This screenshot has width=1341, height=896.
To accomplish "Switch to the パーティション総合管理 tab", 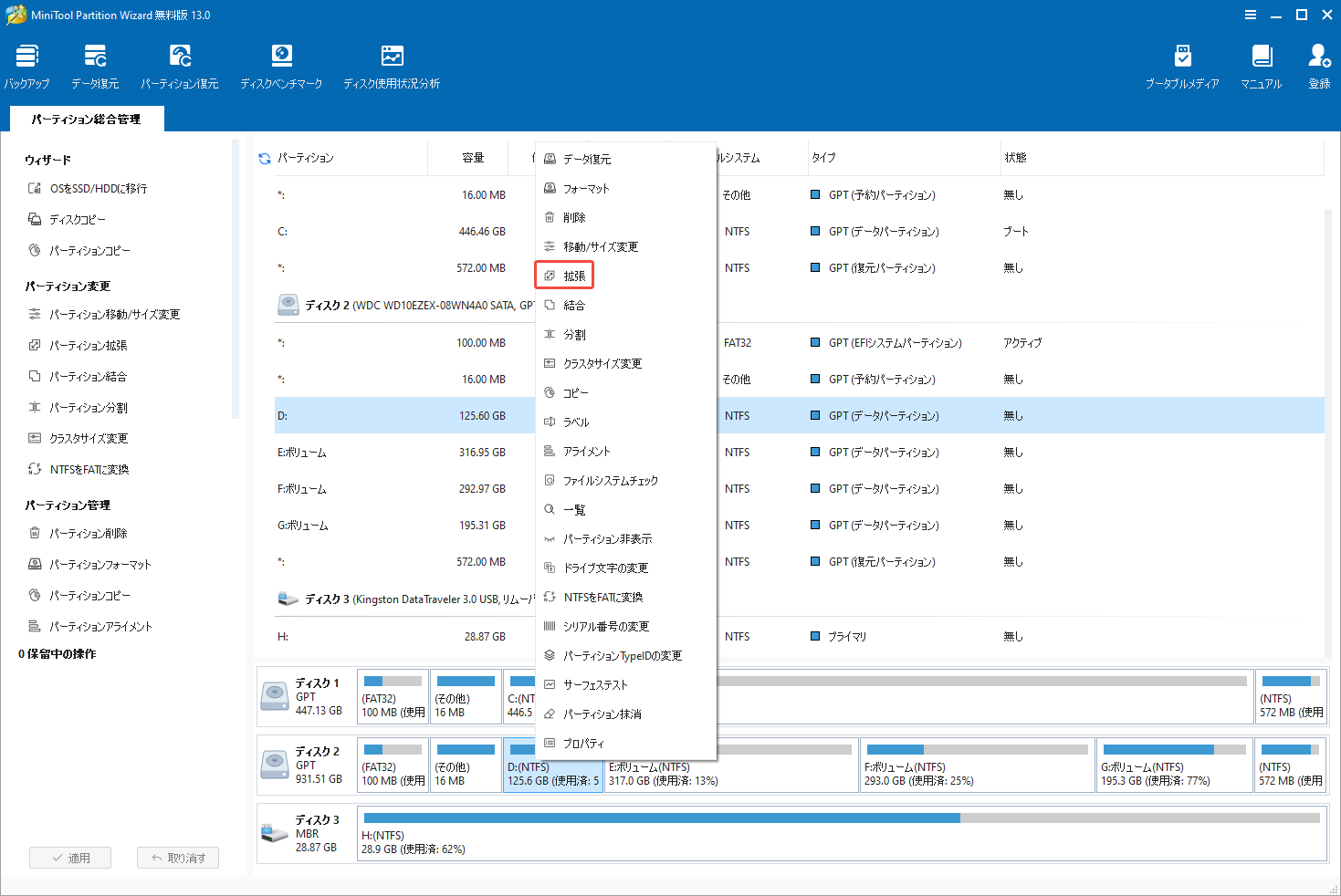I will [86, 118].
